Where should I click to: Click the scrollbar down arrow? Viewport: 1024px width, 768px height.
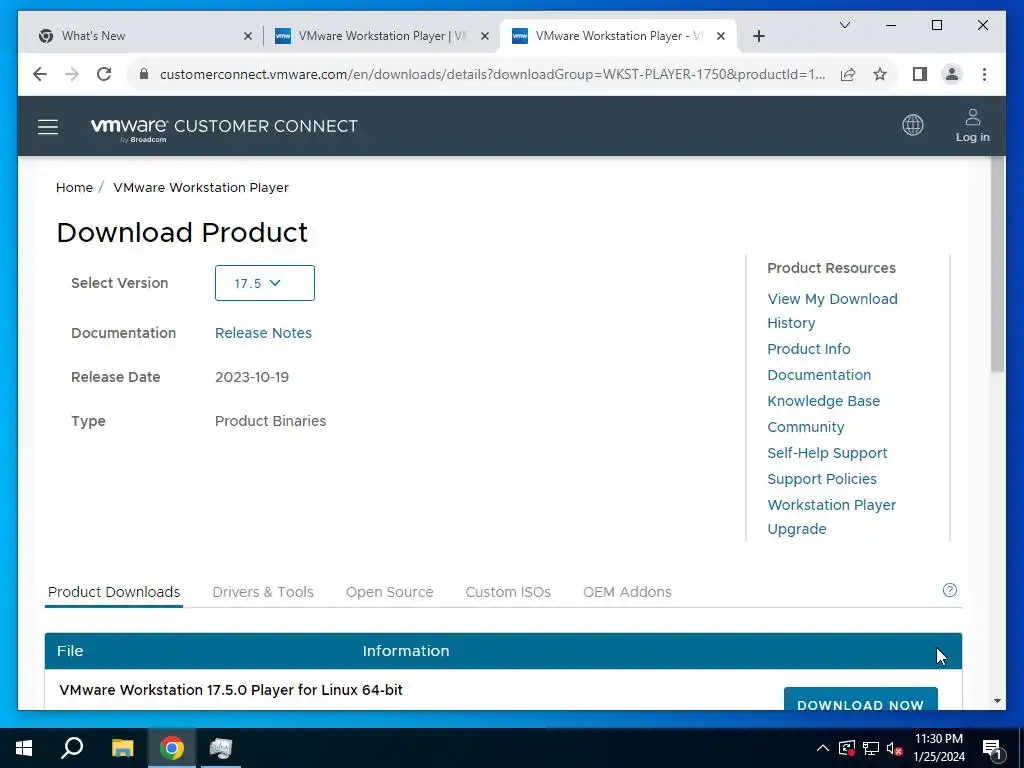point(997,701)
